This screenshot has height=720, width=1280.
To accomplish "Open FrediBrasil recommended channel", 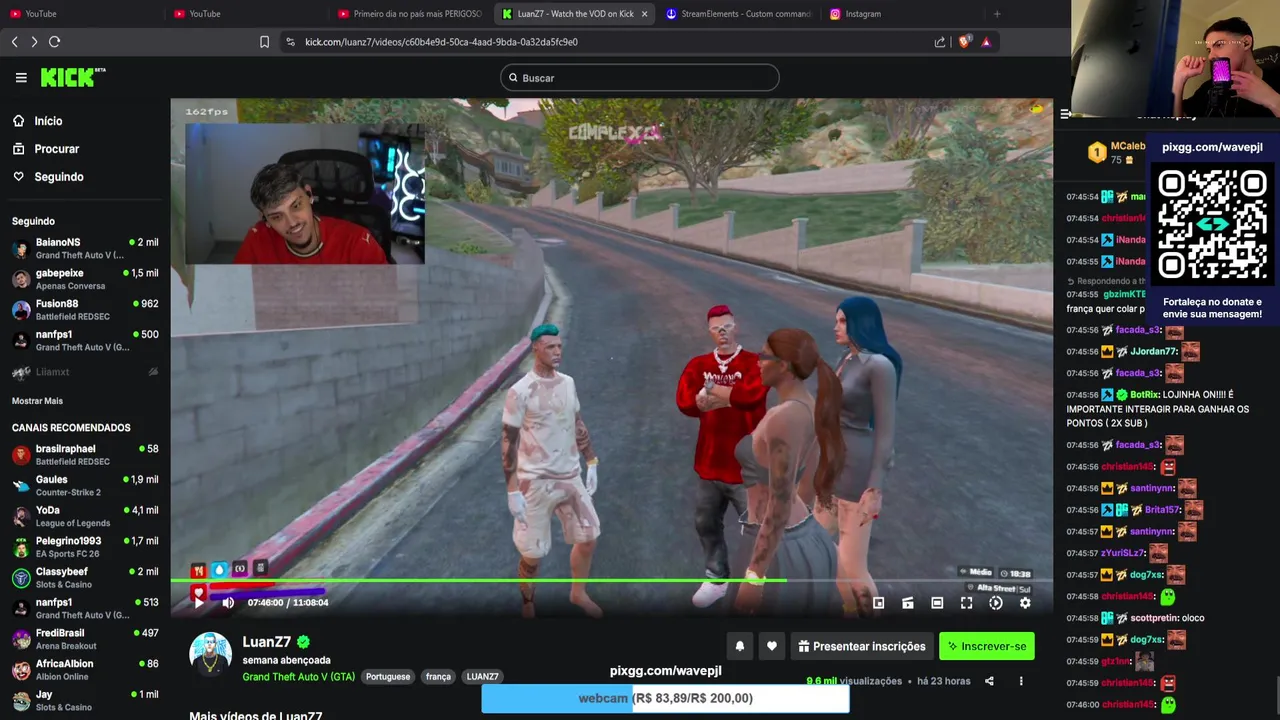I will [x=85, y=639].
